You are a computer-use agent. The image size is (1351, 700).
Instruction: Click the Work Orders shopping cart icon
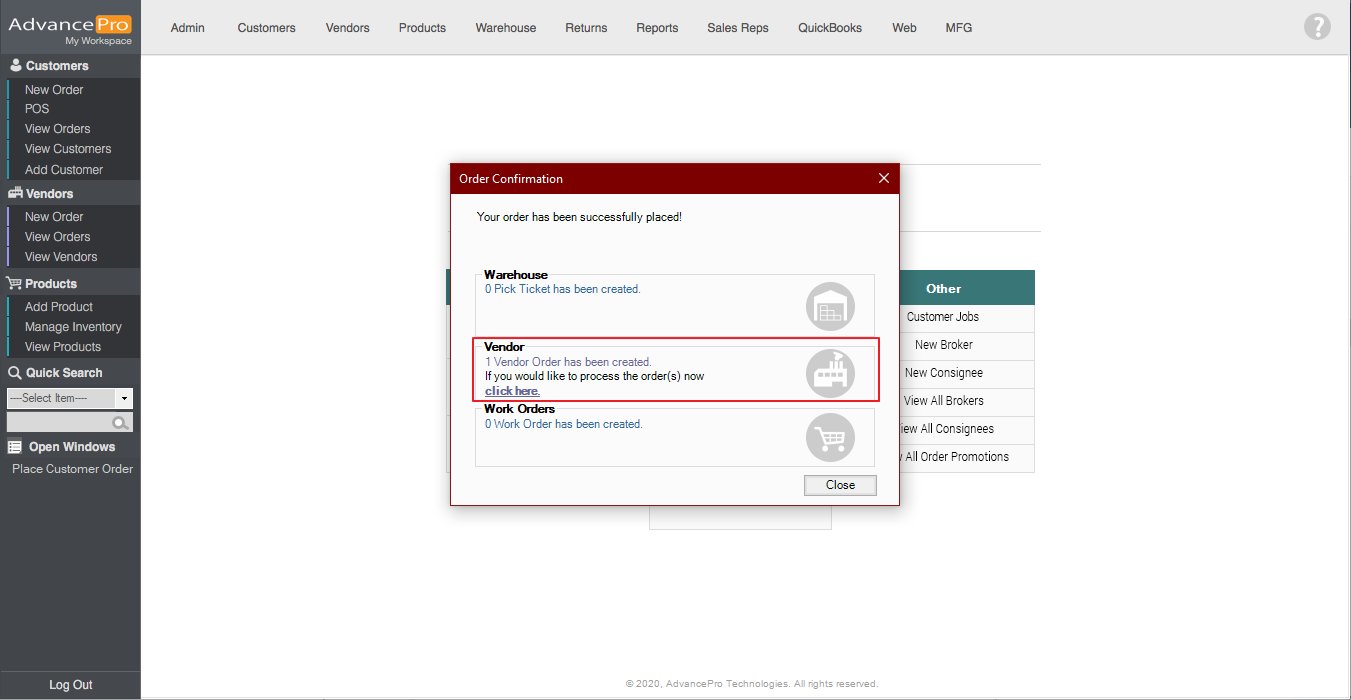point(830,438)
